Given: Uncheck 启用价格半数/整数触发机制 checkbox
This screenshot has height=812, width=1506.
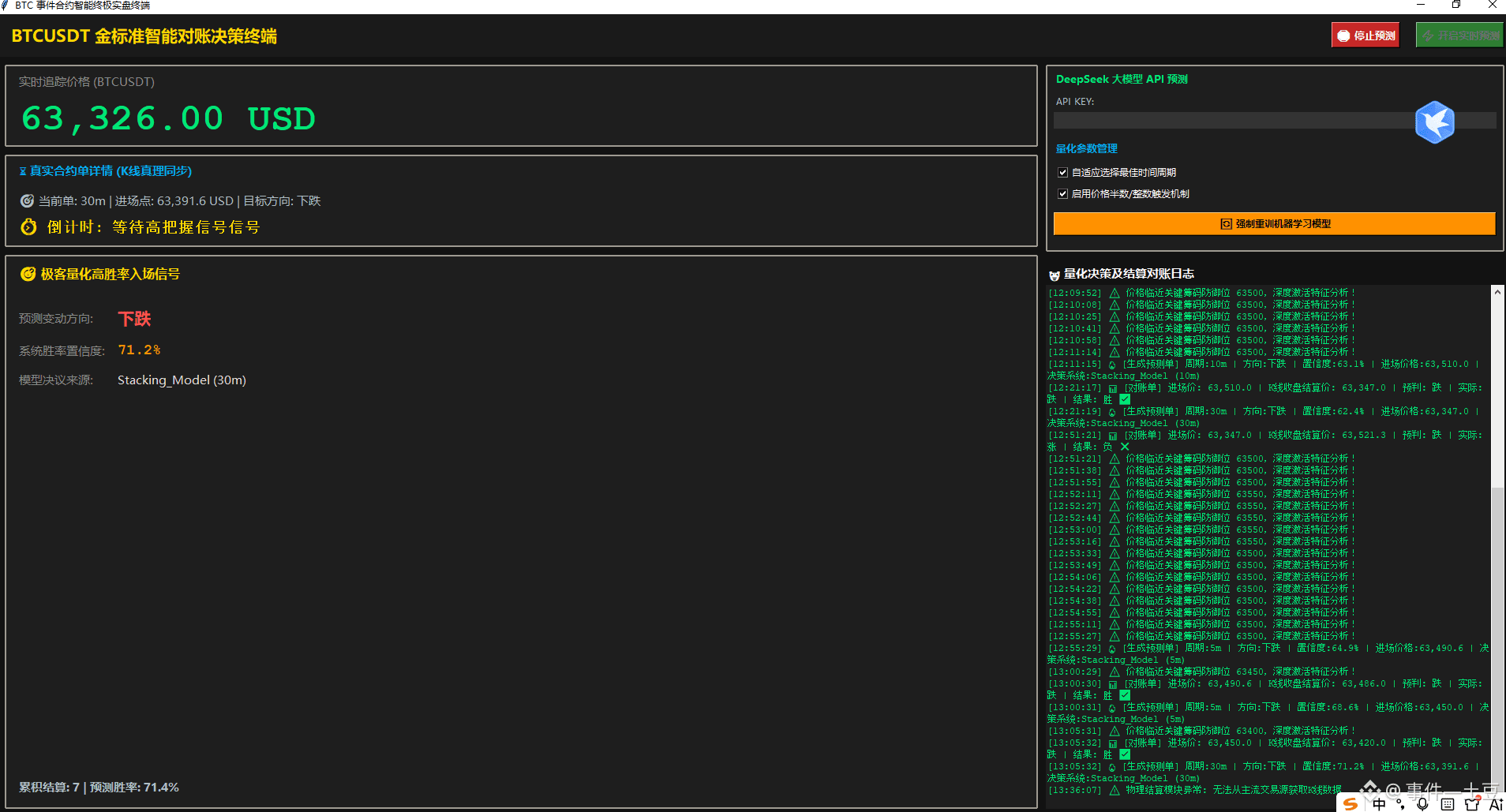Looking at the screenshot, I should point(1062,193).
